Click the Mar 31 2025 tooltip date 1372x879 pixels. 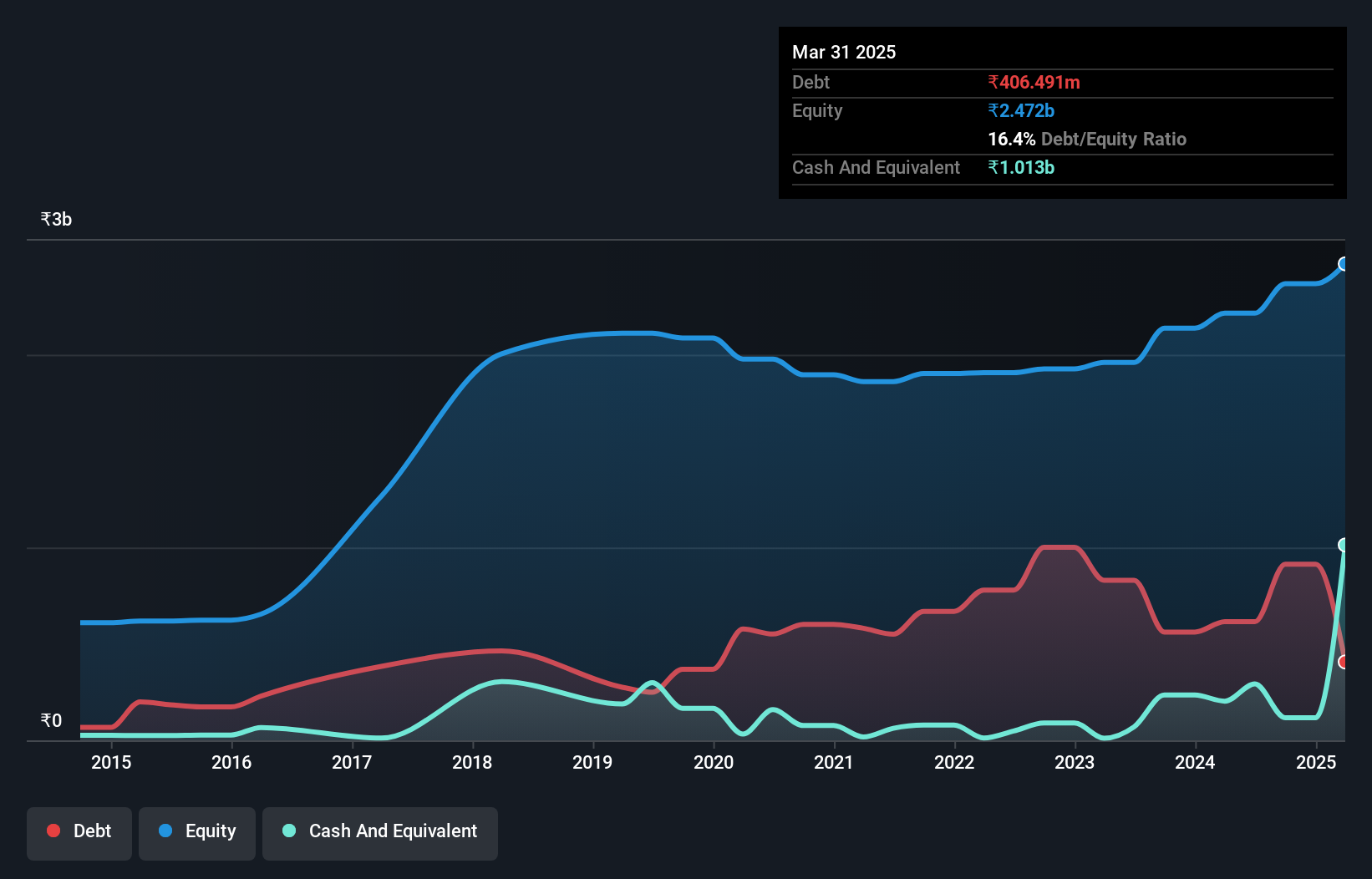click(x=844, y=52)
